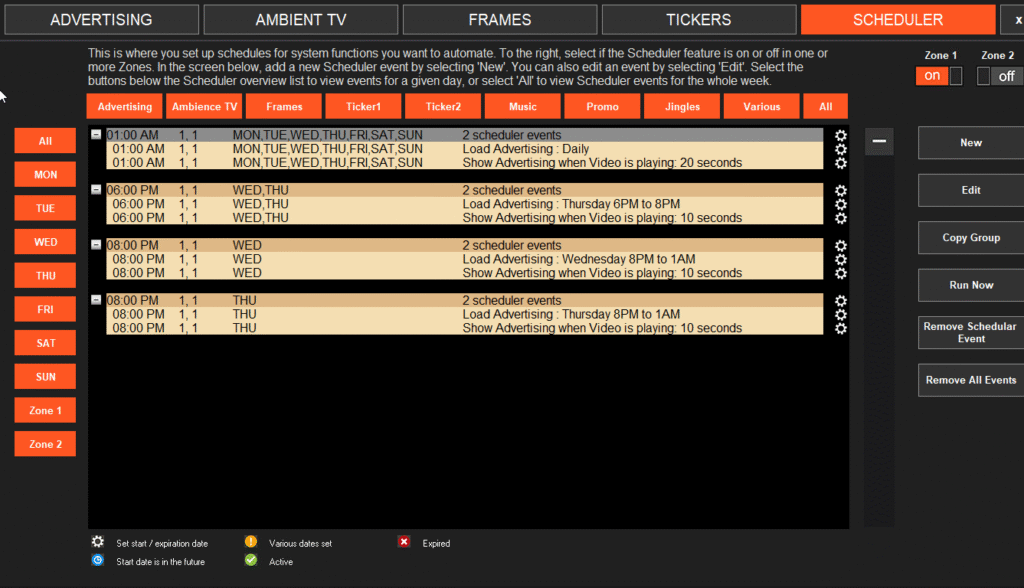The image size is (1024, 588).
Task: Click gear icon on 06:00 PM WED,THU header
Action: 840,191
